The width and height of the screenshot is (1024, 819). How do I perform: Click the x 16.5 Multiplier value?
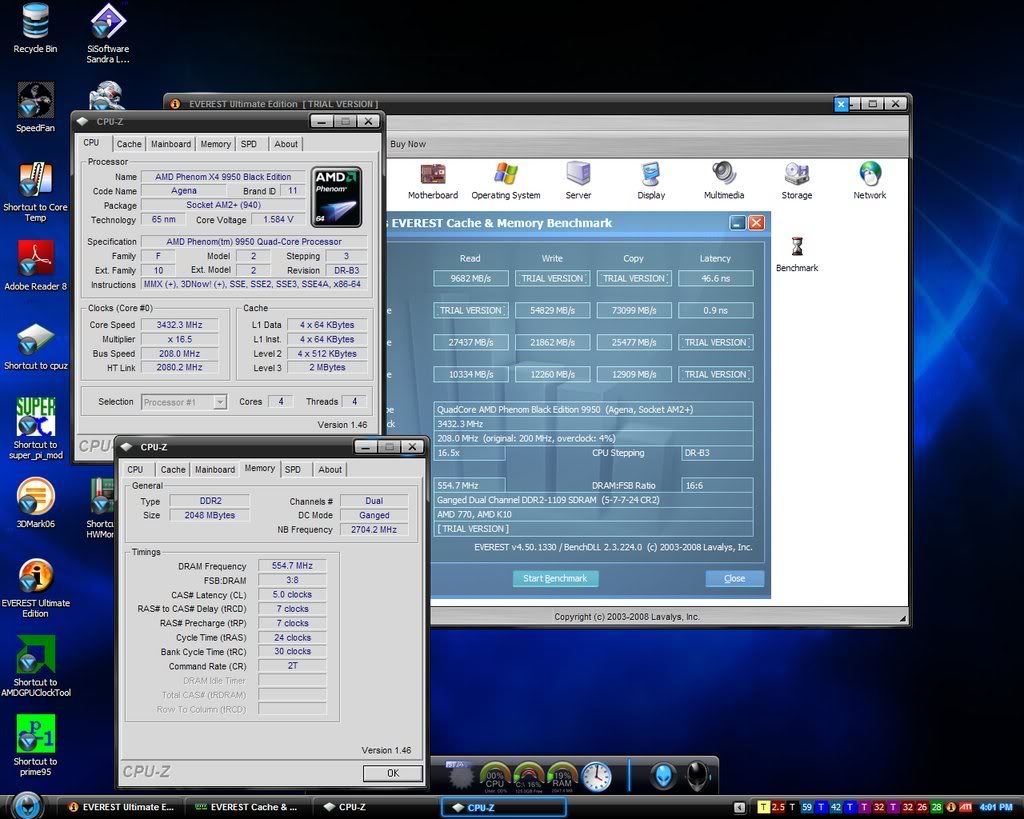pos(180,340)
